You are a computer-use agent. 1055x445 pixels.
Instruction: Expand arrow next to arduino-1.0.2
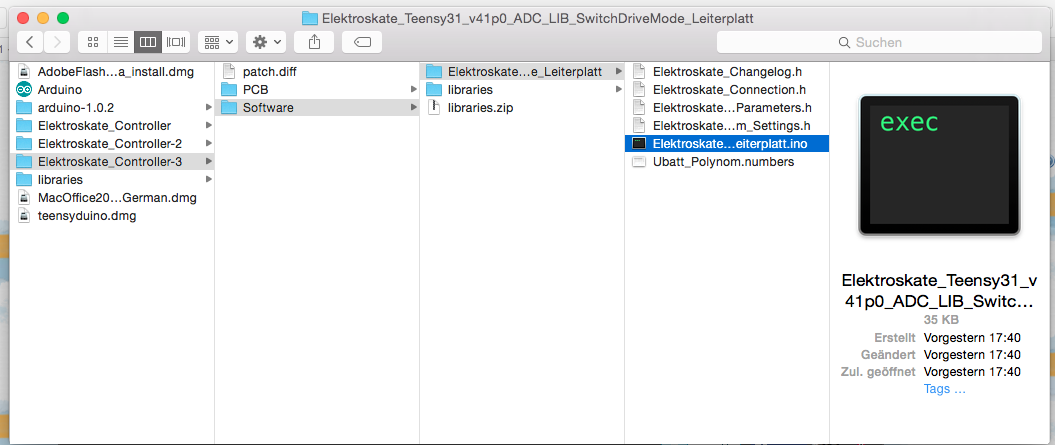pos(209,107)
